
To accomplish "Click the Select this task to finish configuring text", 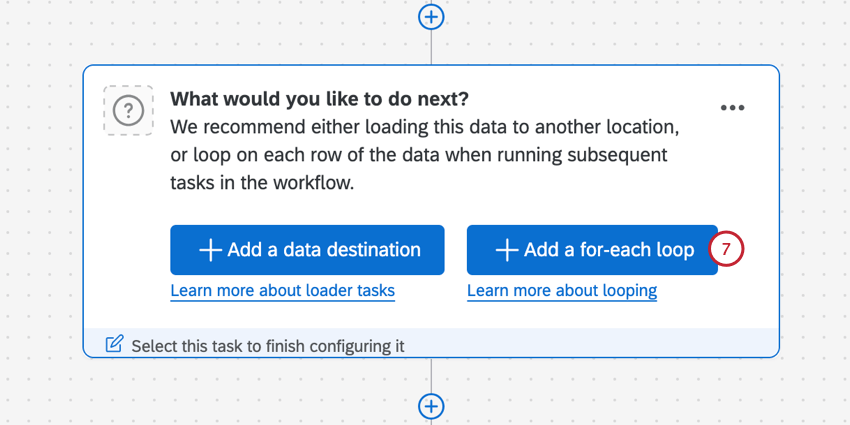I will coord(268,346).
